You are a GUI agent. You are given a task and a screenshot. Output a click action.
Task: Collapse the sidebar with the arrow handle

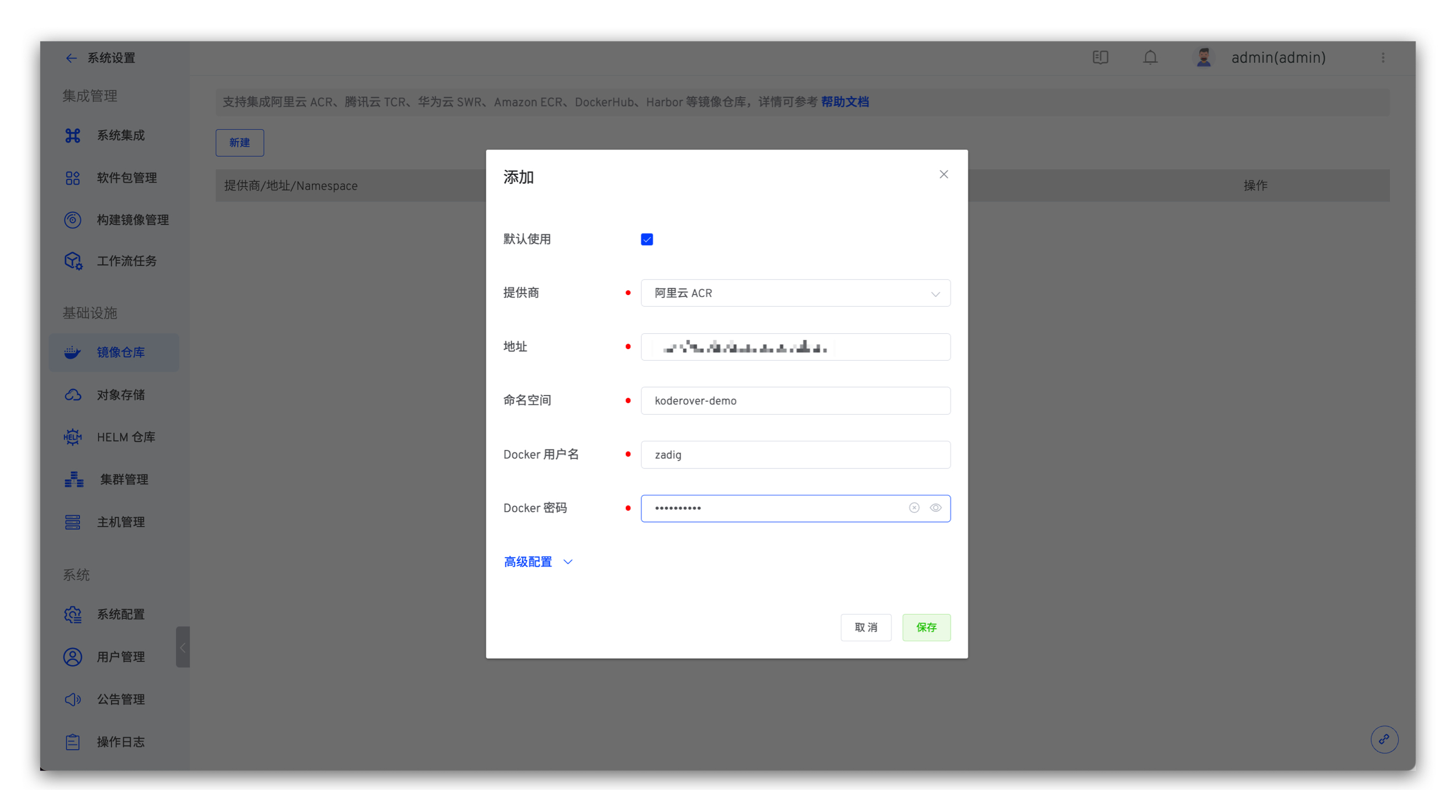(182, 647)
